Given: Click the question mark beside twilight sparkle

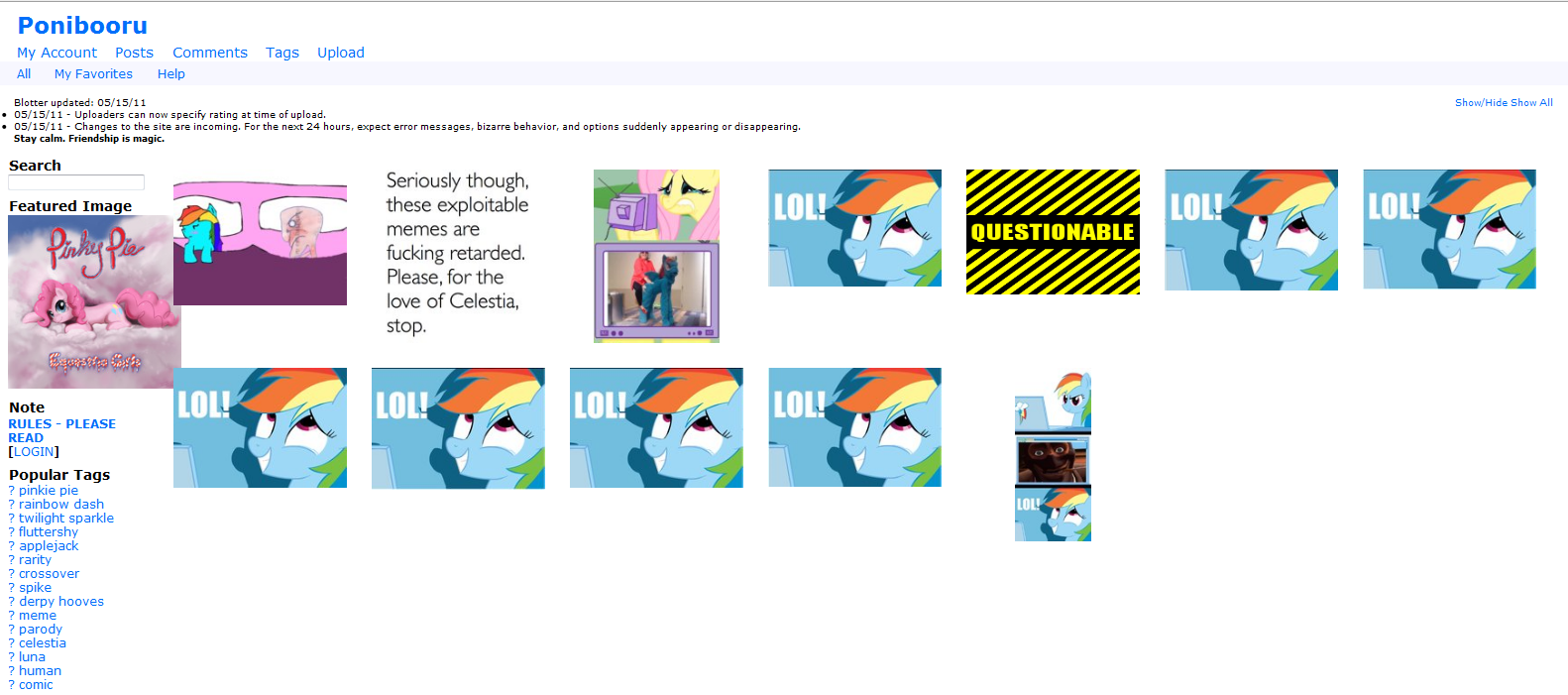Looking at the screenshot, I should [12, 518].
